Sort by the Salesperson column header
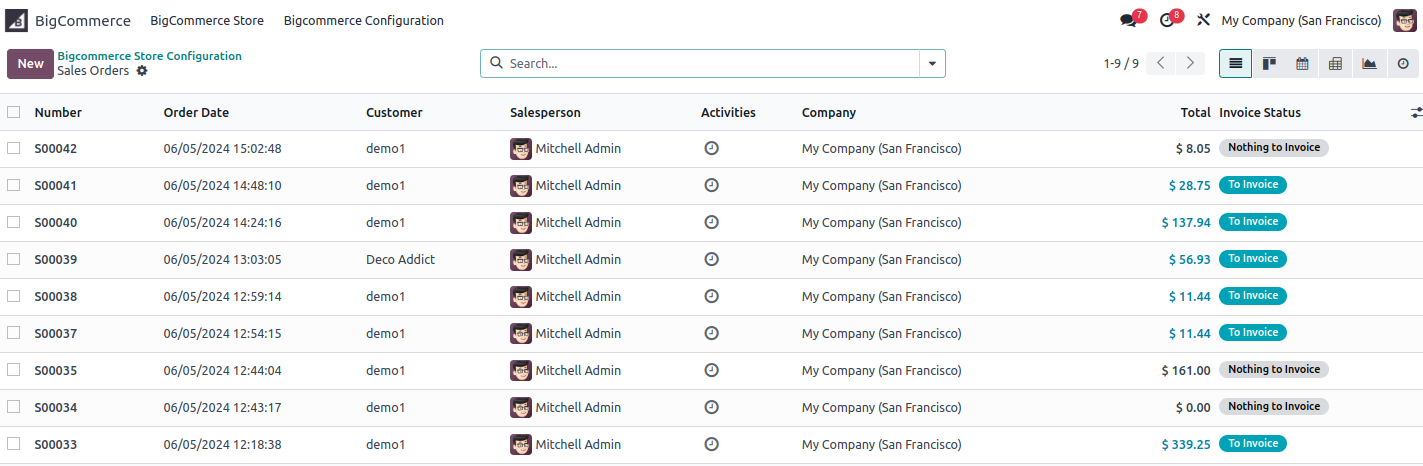Screen dimensions: 1423x466 545,113
